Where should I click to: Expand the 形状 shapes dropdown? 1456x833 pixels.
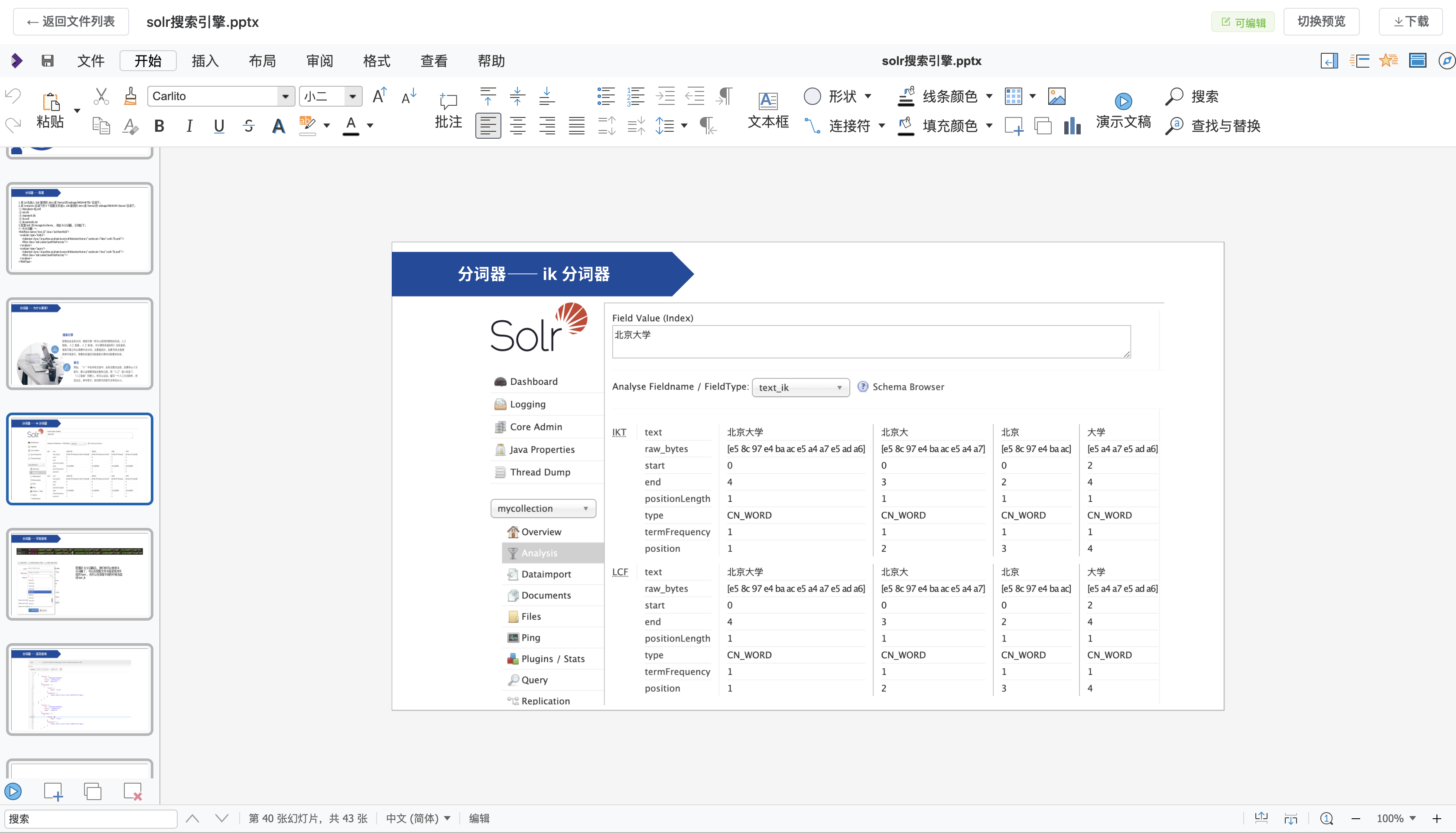[x=868, y=96]
